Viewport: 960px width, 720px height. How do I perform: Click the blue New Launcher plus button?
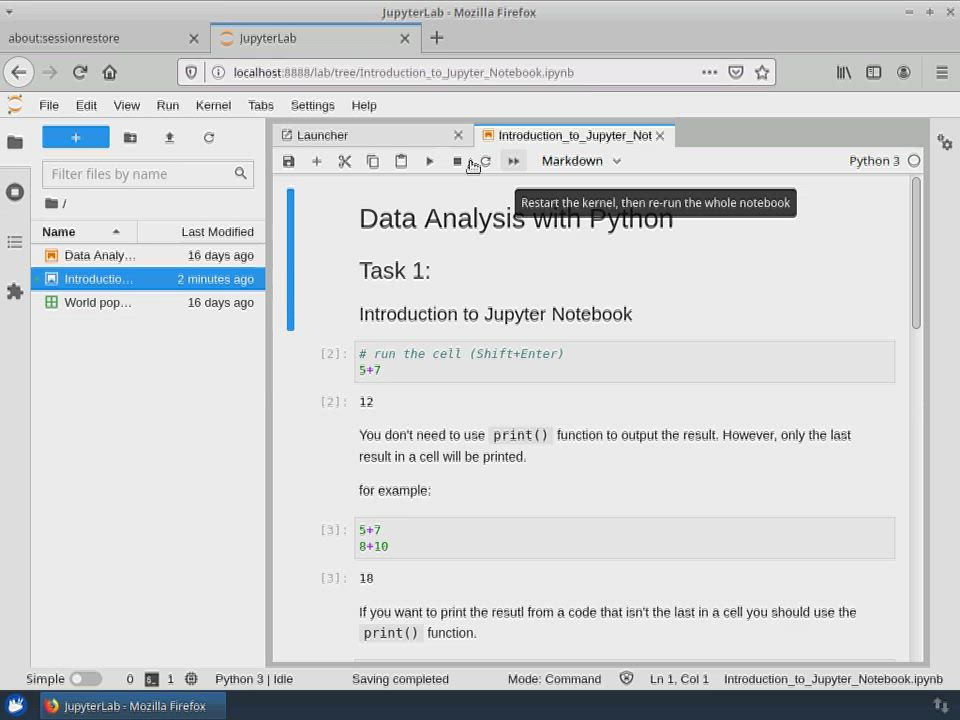pos(76,137)
